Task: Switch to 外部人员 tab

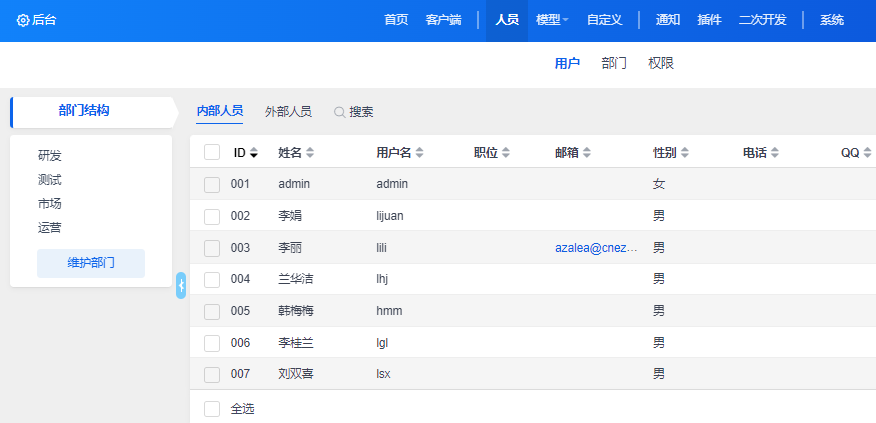Action: (288, 112)
